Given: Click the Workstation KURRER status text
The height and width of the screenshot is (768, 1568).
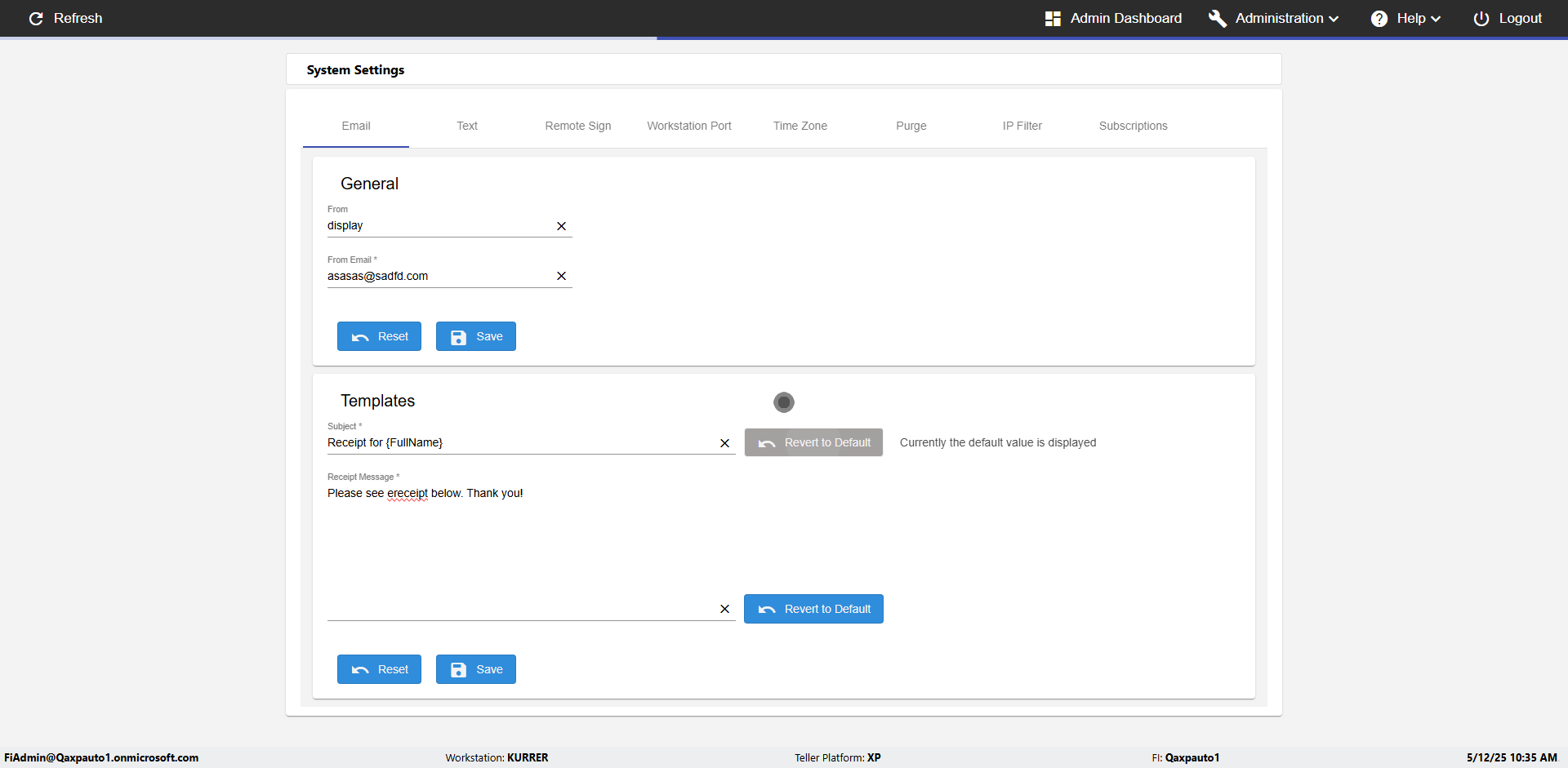Looking at the screenshot, I should [497, 757].
